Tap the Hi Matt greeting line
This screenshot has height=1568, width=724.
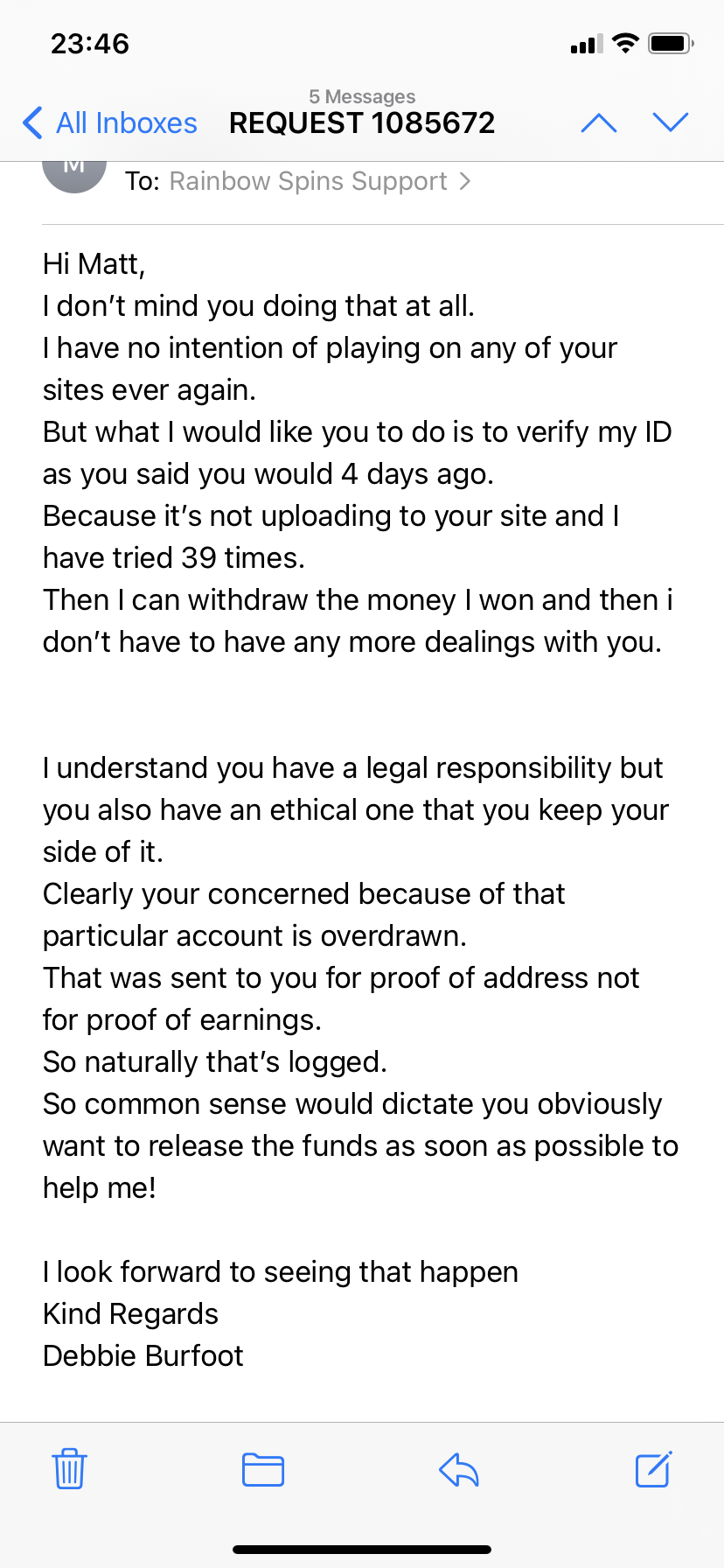[94, 263]
